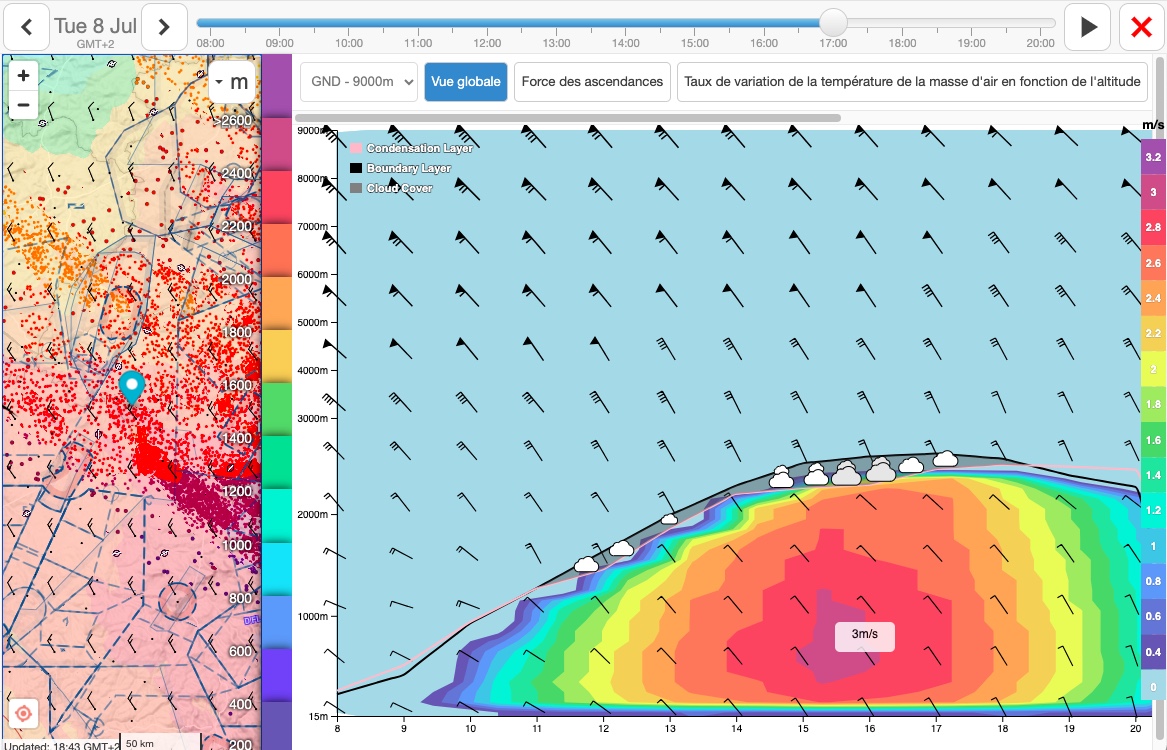Zoom out on the map
This screenshot has height=750, width=1167.
pos(23,104)
